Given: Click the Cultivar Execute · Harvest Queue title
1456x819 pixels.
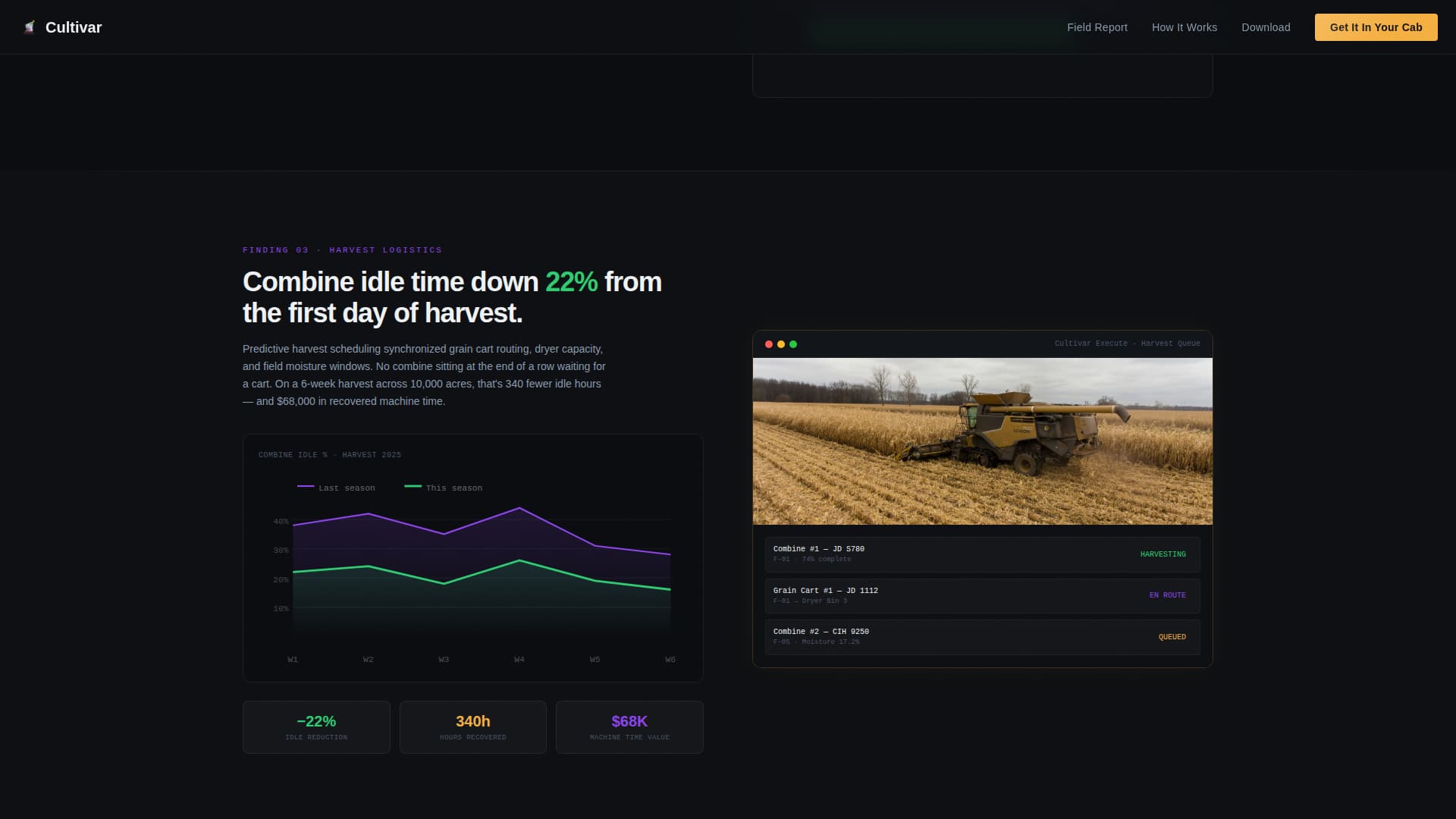Looking at the screenshot, I should click(x=1127, y=344).
